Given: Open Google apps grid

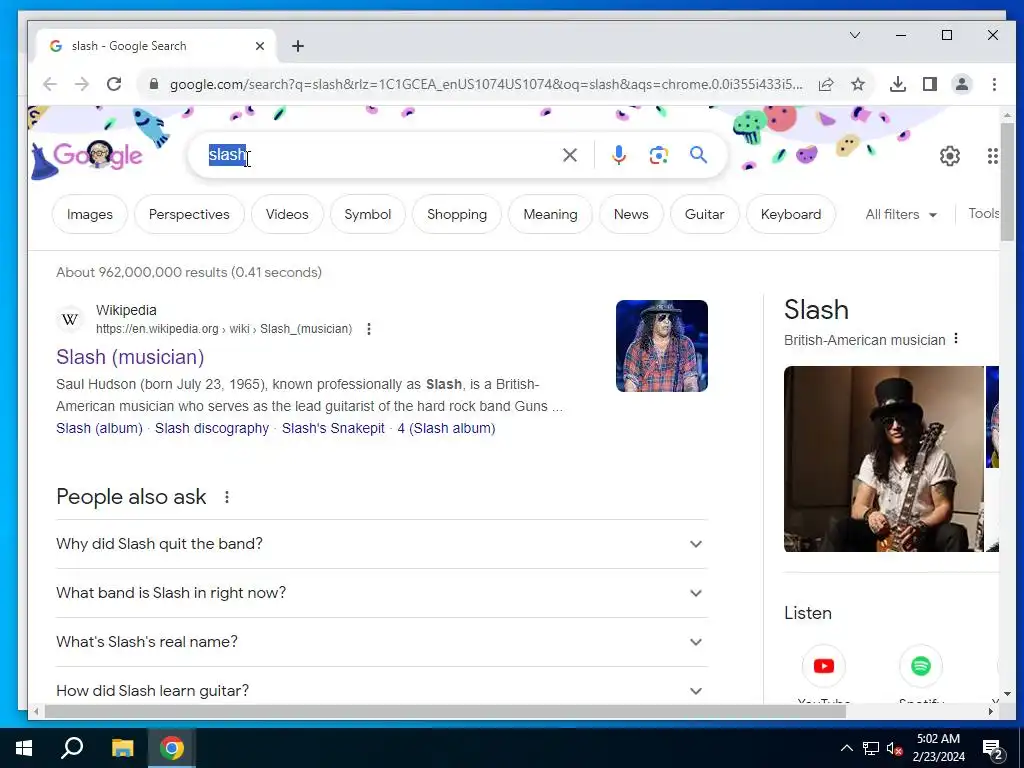Looking at the screenshot, I should 992,156.
